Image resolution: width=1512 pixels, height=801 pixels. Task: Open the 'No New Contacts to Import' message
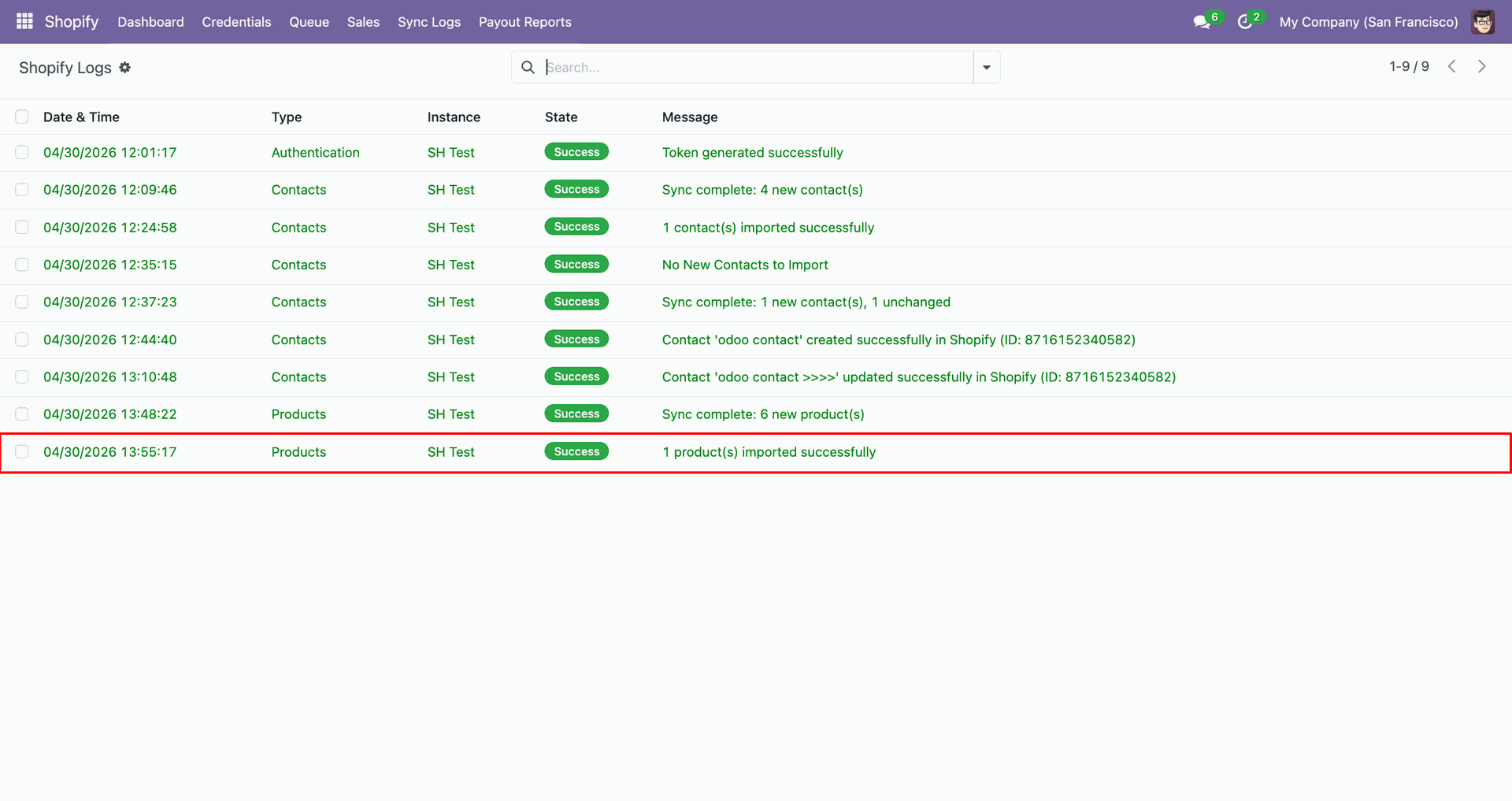(x=745, y=265)
